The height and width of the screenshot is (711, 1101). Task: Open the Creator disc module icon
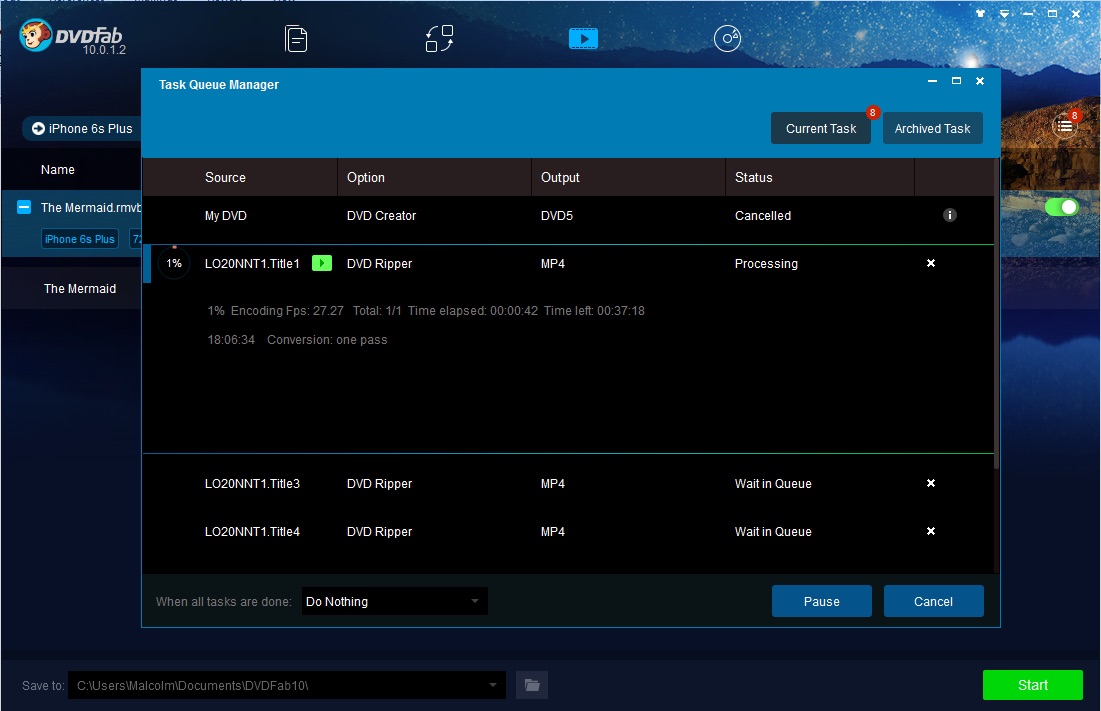727,39
